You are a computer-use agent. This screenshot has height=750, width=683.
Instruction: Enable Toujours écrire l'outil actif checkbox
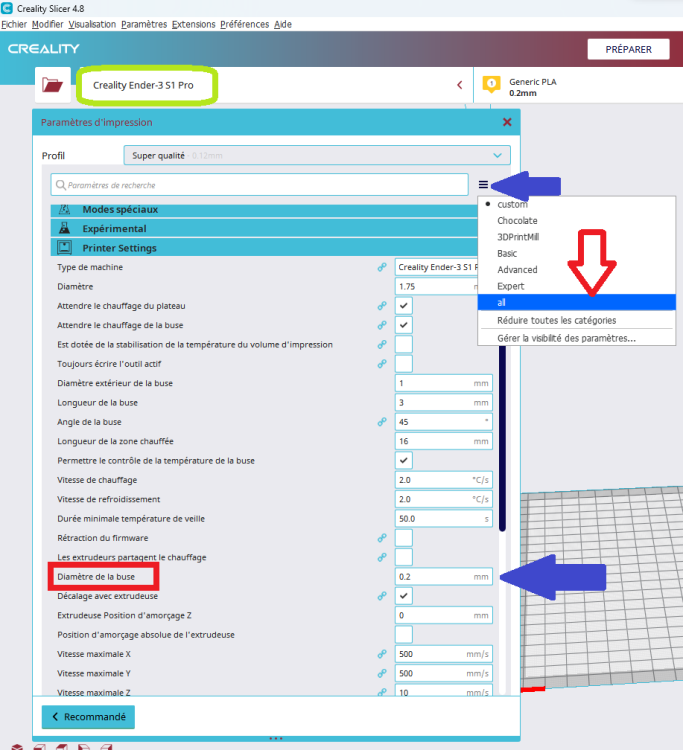tap(404, 364)
